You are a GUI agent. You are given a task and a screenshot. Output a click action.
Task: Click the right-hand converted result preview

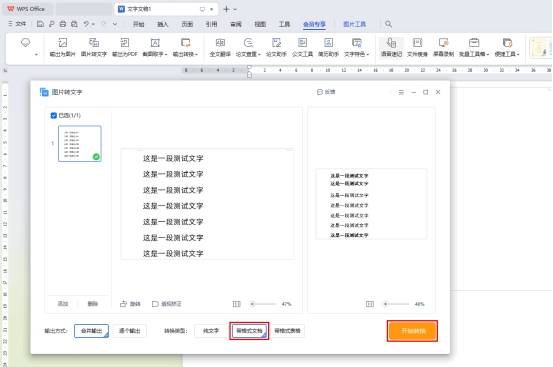371,204
